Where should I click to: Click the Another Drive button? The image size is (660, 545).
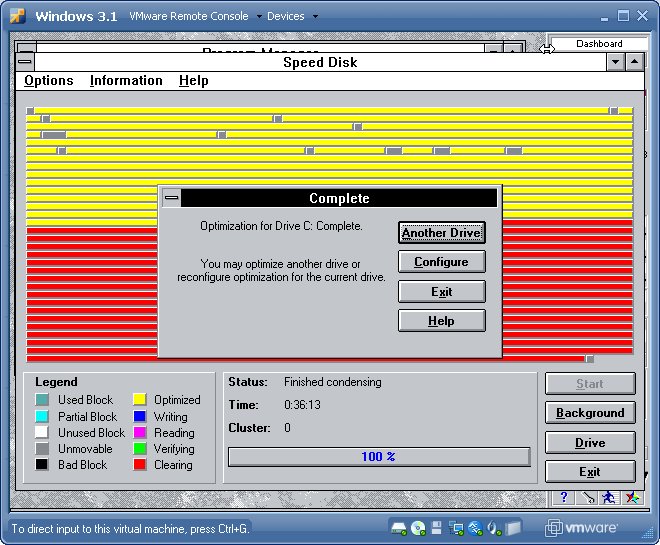441,233
